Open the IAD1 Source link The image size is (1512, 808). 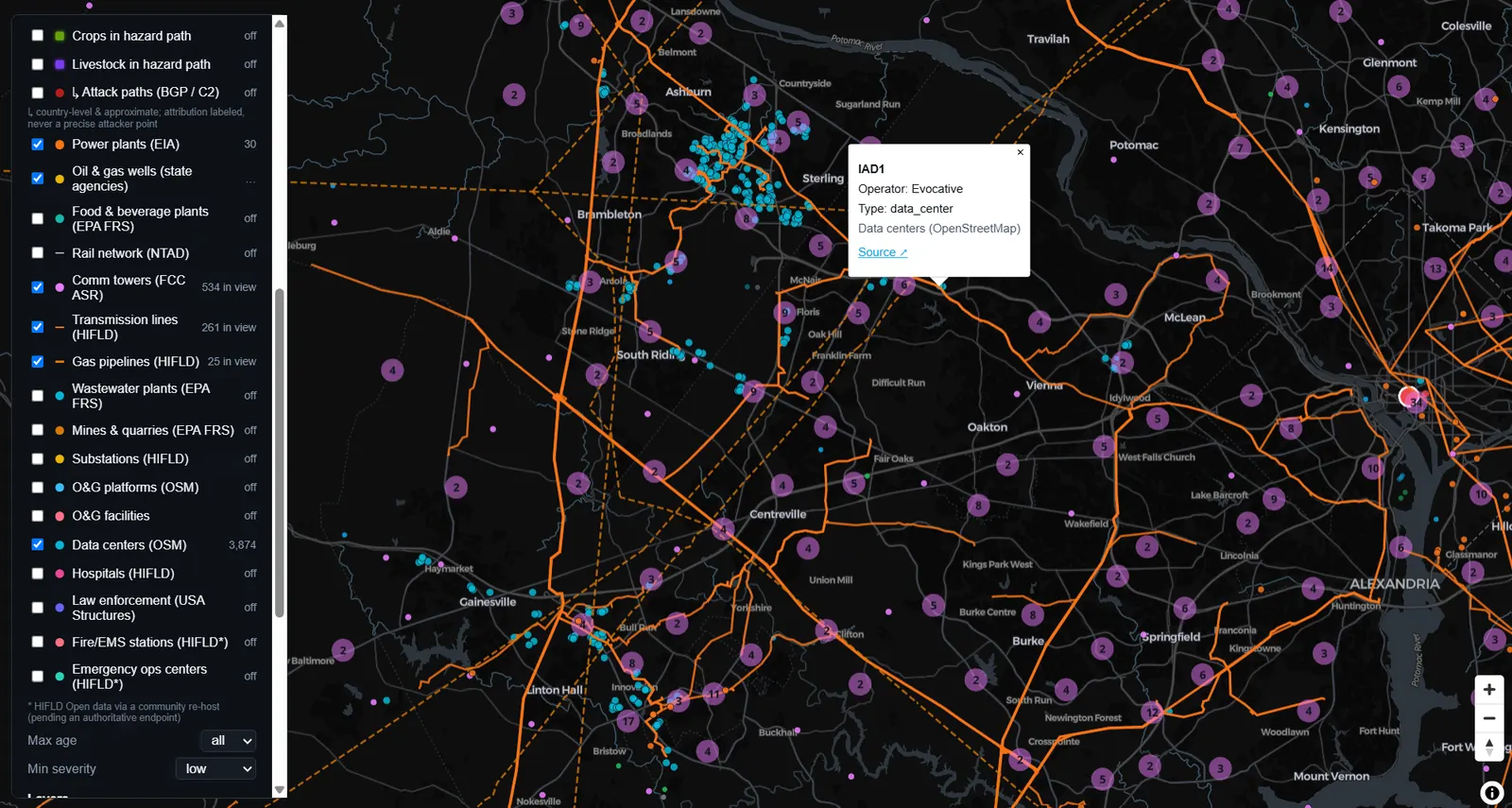pyautogui.click(x=882, y=252)
